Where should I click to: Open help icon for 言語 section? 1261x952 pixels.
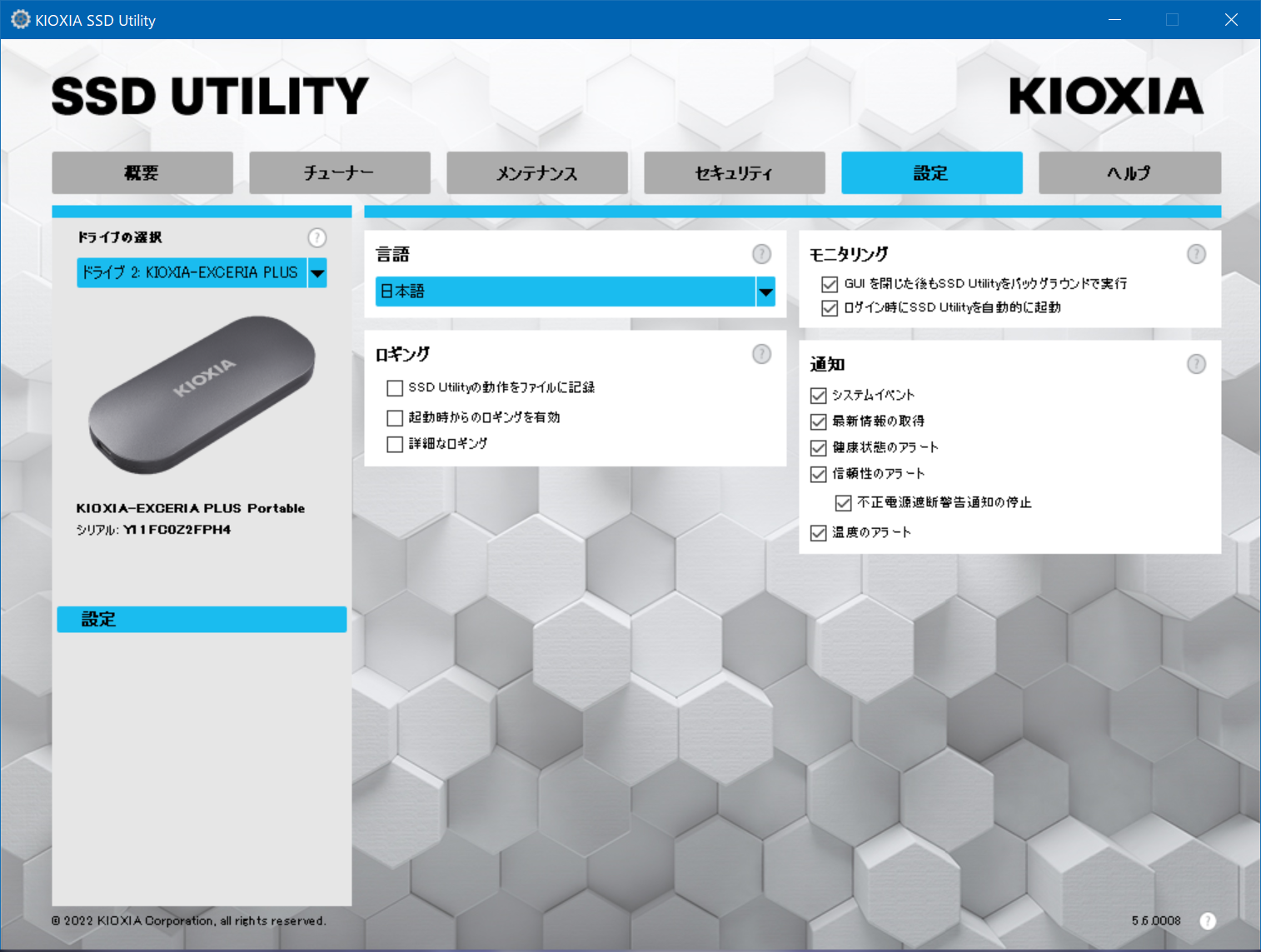(761, 254)
